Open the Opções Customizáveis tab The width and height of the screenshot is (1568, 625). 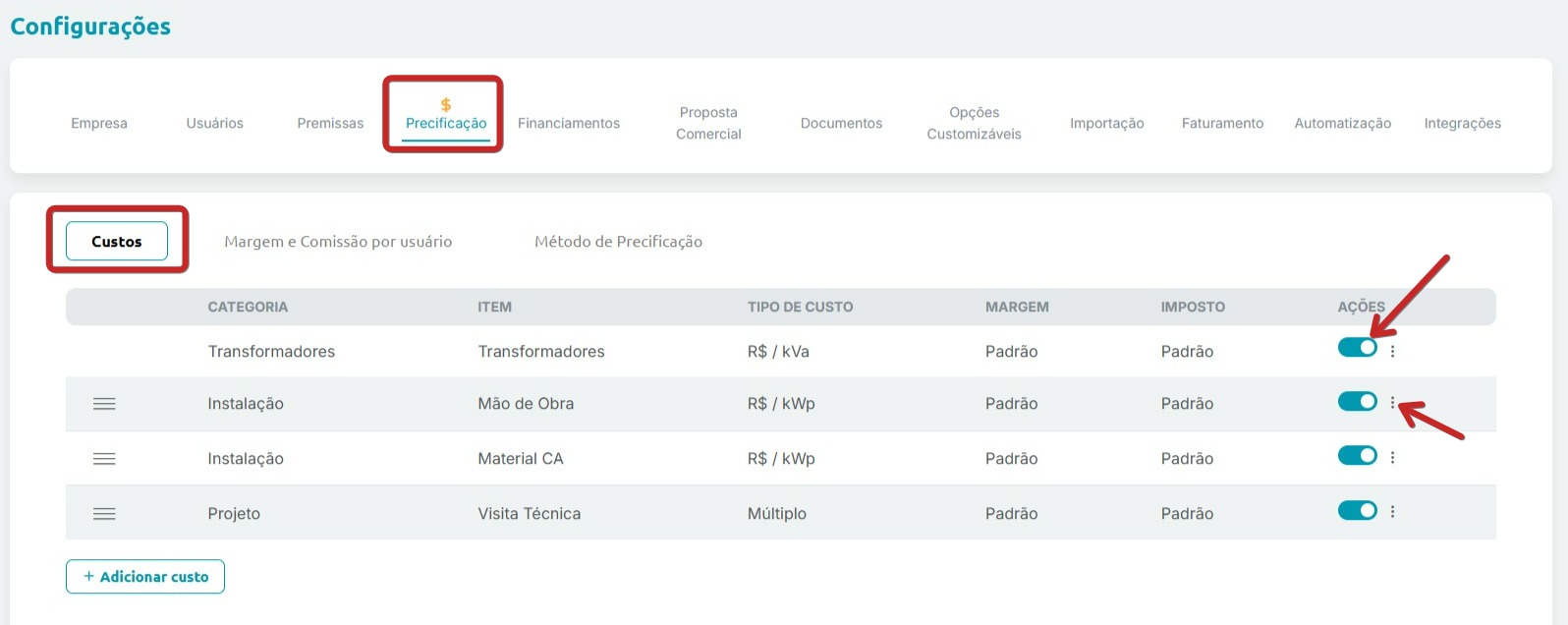coord(974,123)
